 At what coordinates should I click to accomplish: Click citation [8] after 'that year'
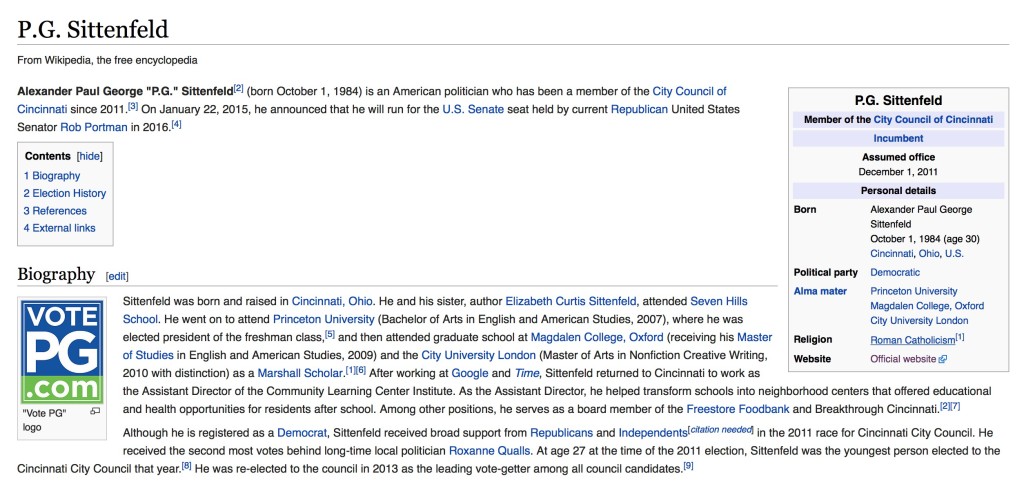(x=186, y=466)
